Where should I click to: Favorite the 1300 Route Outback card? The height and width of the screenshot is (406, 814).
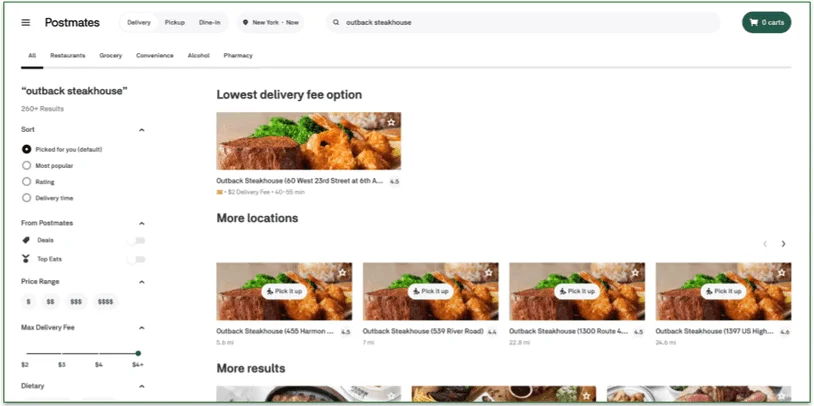click(x=635, y=273)
